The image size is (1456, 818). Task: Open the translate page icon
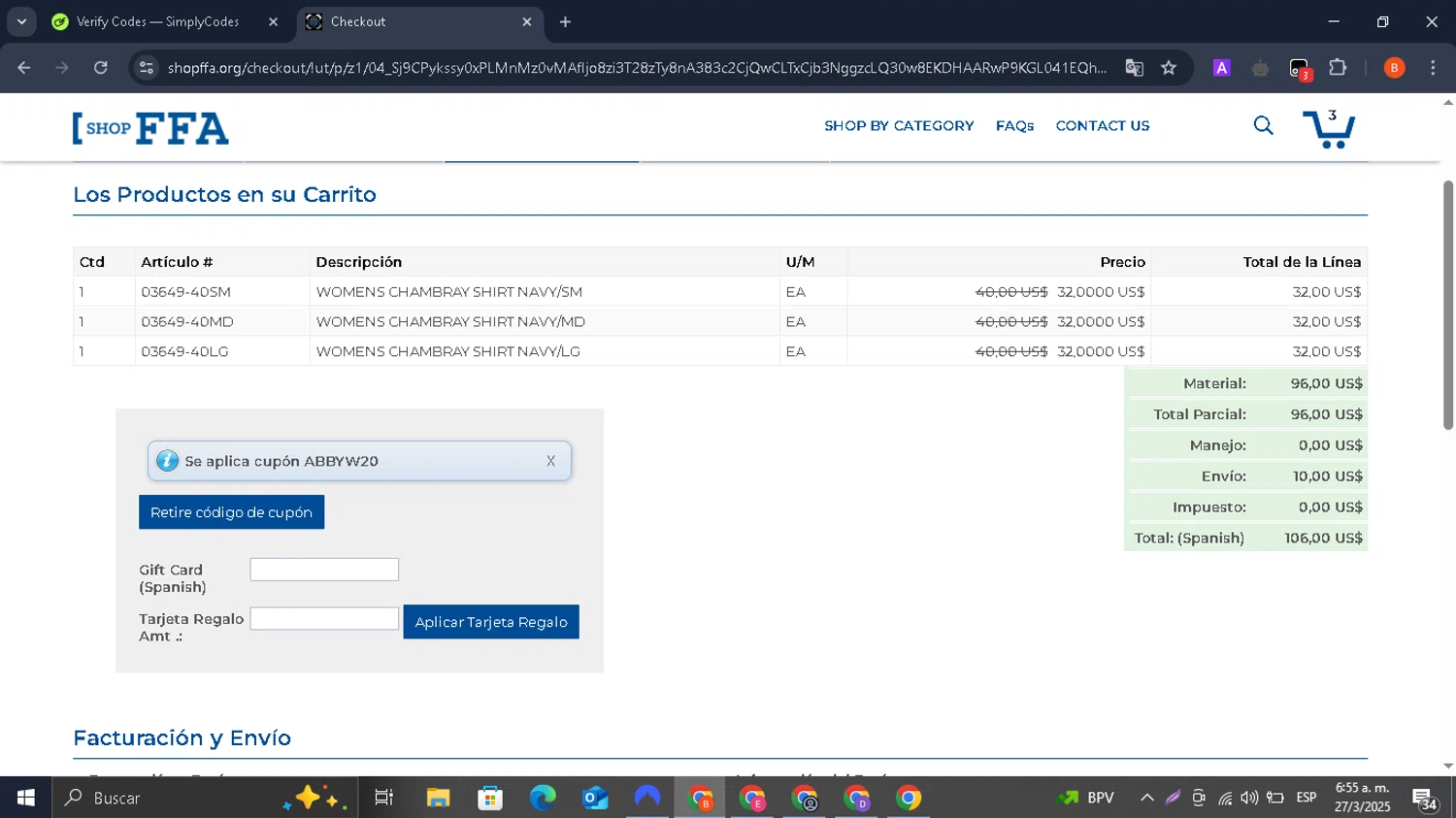[x=1134, y=67]
